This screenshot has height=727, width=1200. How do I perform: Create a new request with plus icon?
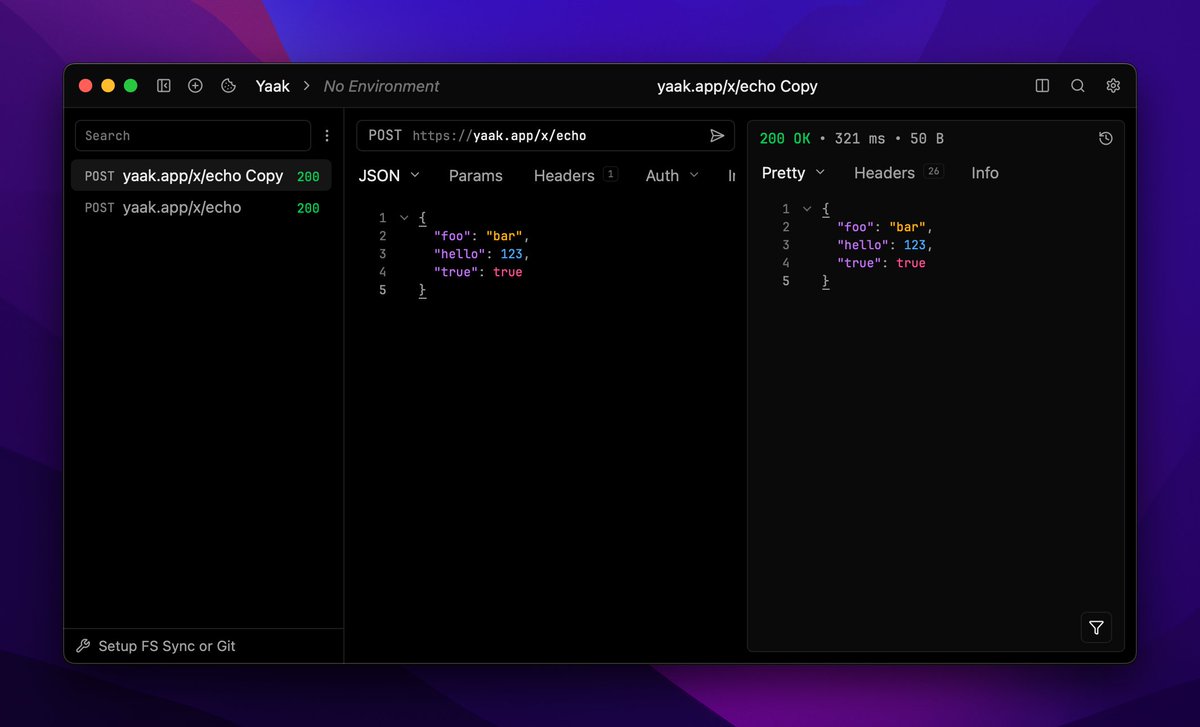coord(195,86)
